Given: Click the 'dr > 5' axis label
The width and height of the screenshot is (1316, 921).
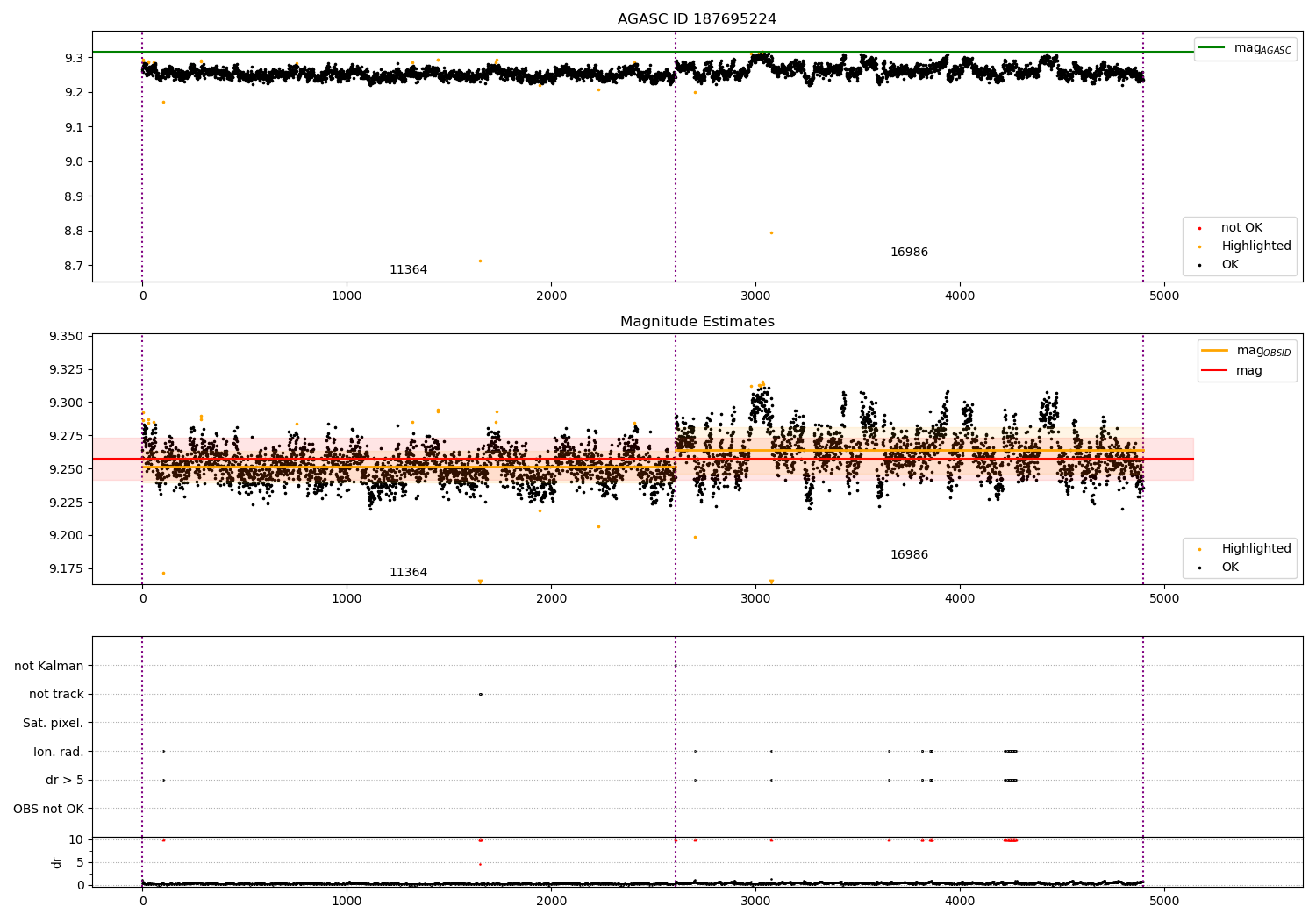Looking at the screenshot, I should pos(65,781).
